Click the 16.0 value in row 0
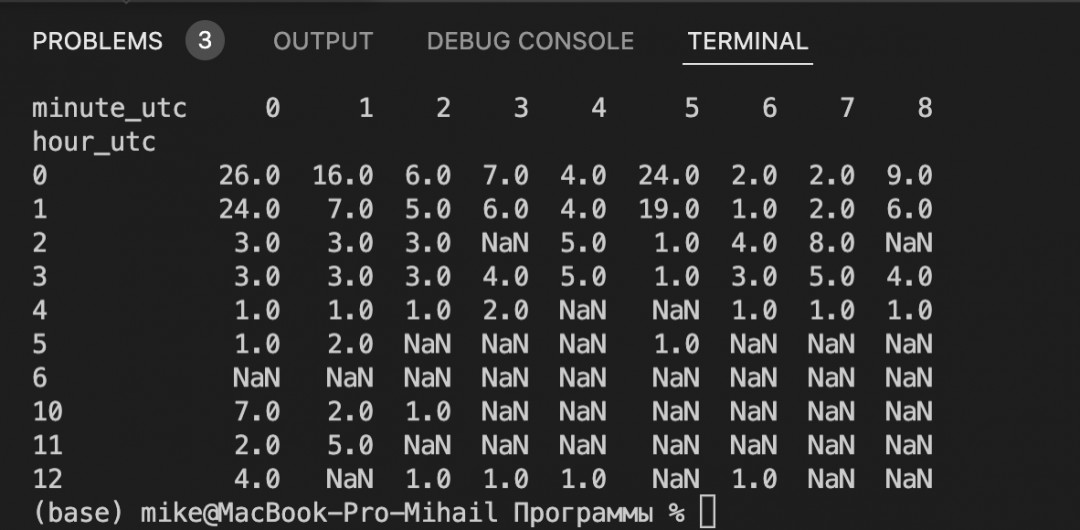This screenshot has height=530, width=1080. point(342,176)
